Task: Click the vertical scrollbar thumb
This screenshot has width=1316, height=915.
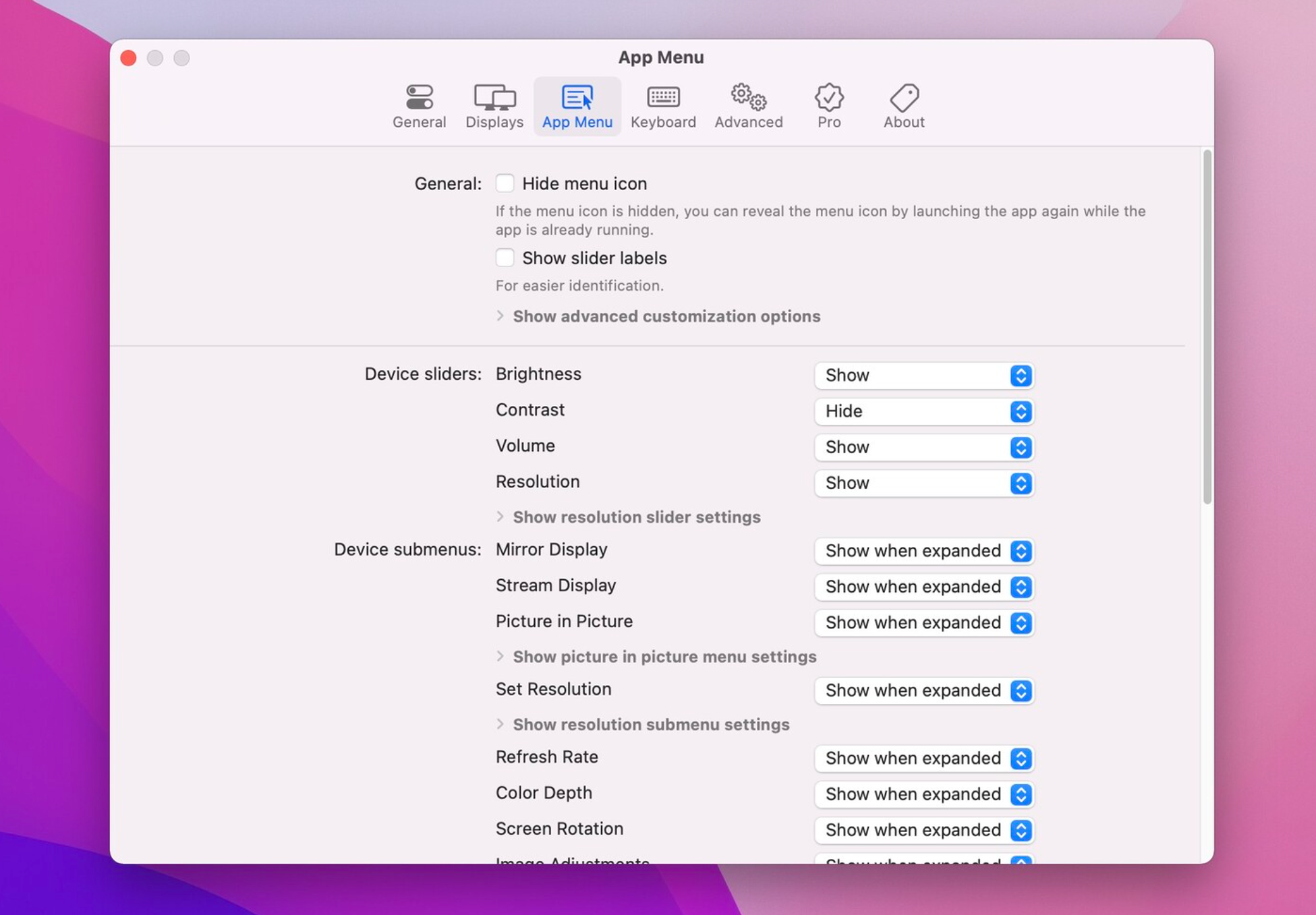Action: (x=1207, y=326)
